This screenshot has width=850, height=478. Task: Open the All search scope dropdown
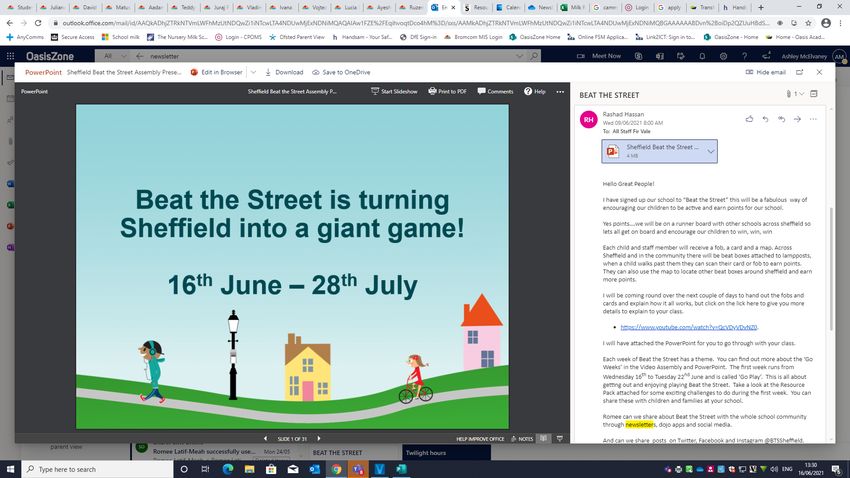(114, 56)
